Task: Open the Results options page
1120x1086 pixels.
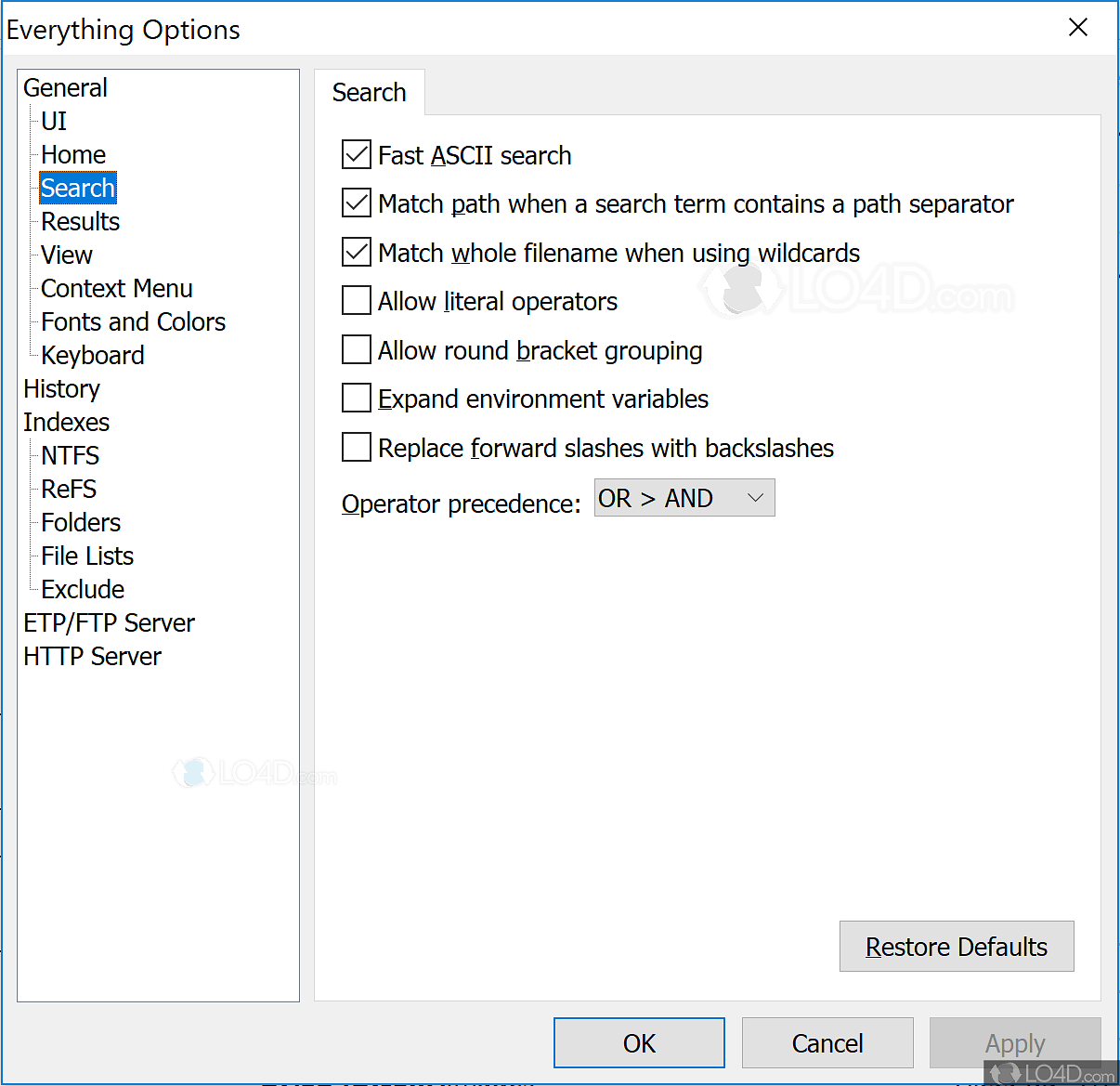Action: point(81,221)
